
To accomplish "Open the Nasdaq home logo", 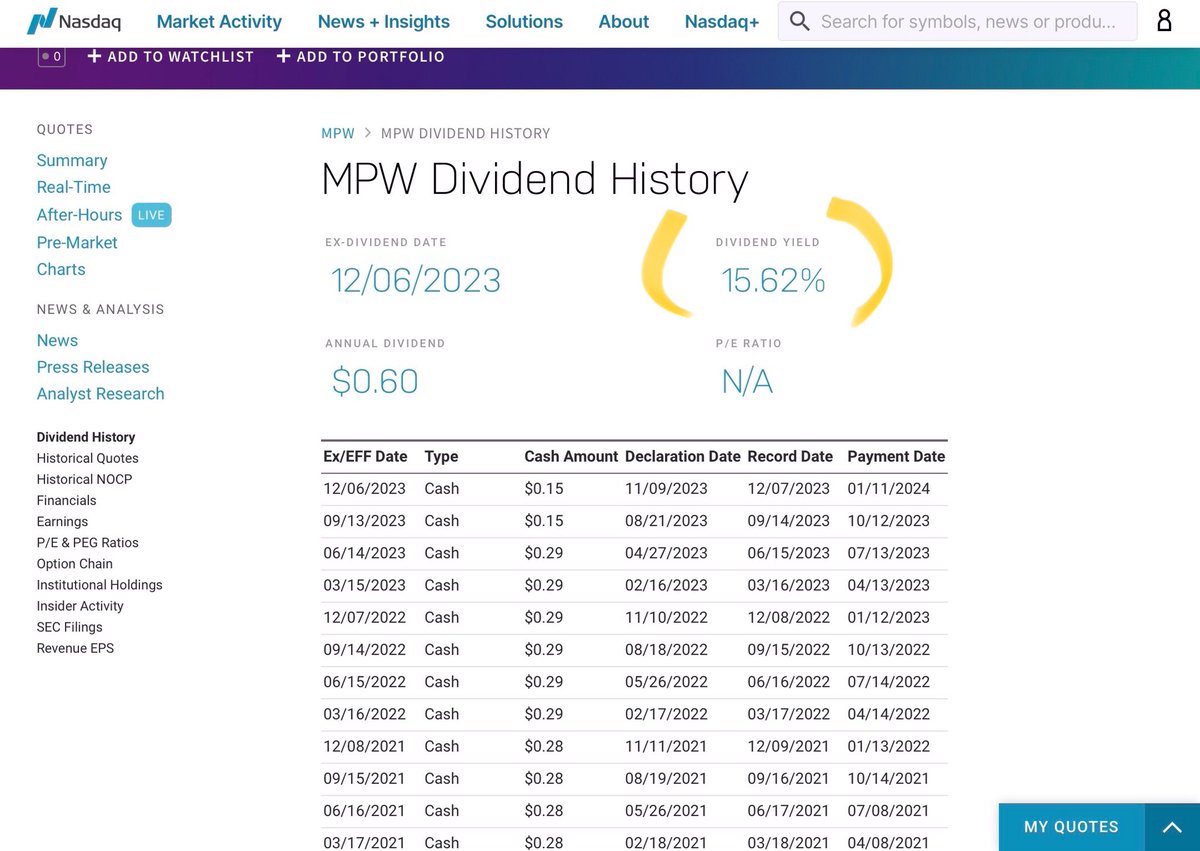I will coord(74,21).
